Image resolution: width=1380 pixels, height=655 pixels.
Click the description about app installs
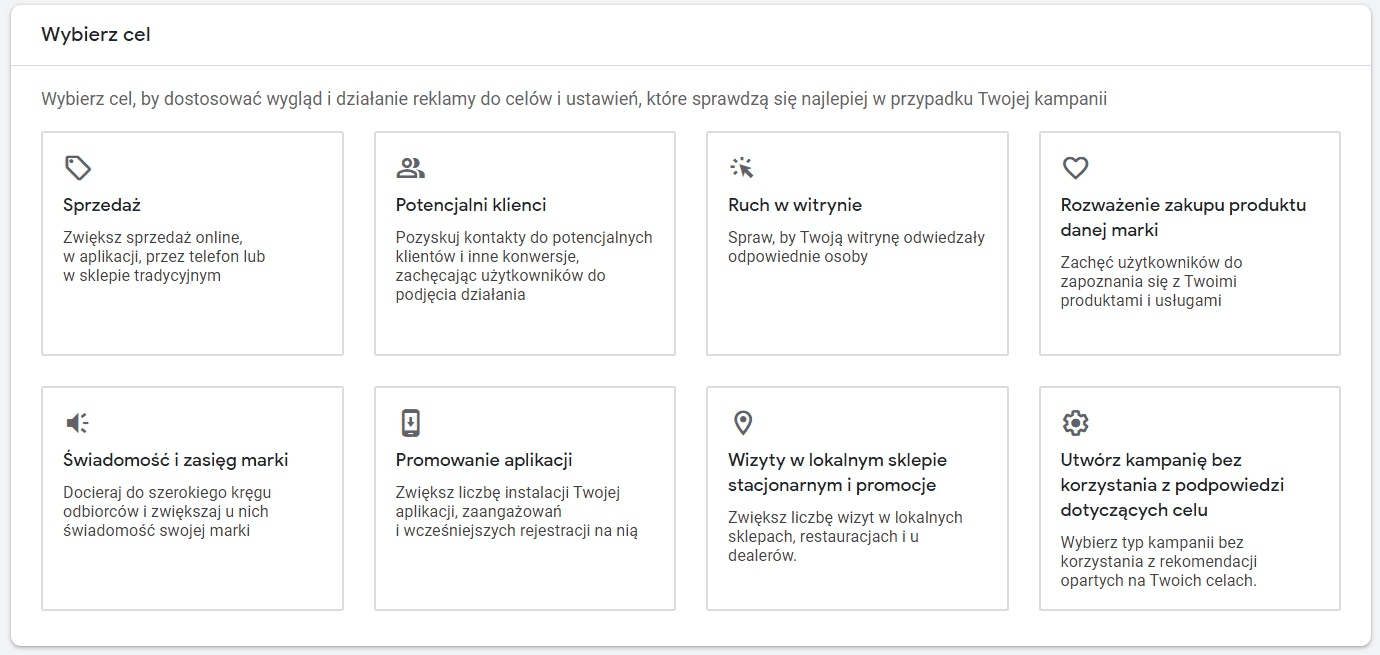tap(515, 511)
